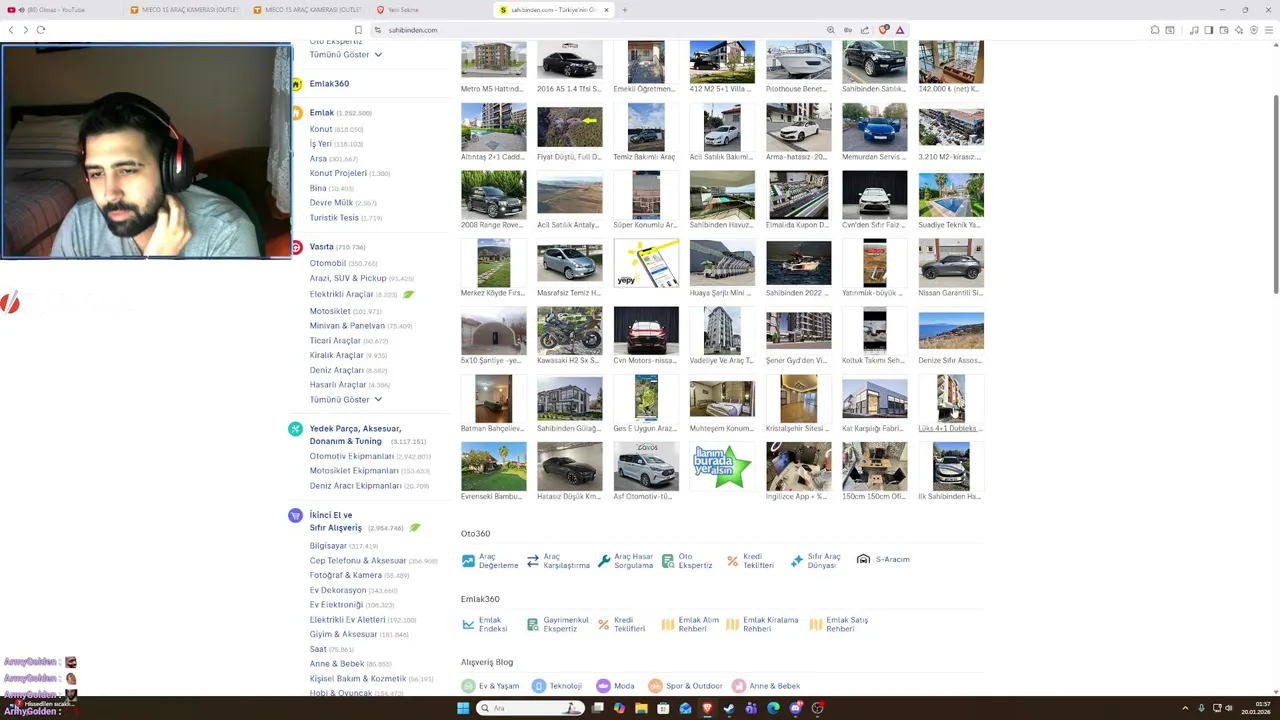Switch to the first MIECO 1S Araç Kamerası tab
The height and width of the screenshot is (720, 1280).
pos(185,10)
